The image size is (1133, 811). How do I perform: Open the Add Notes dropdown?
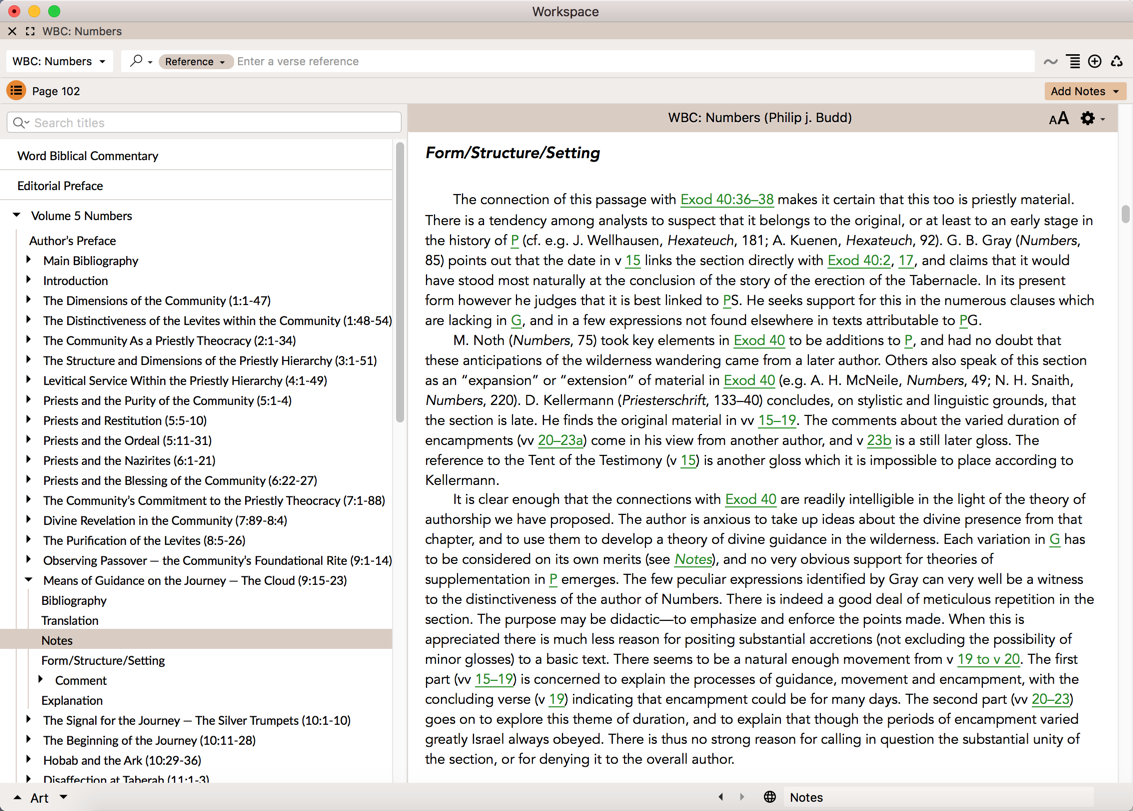pos(1085,91)
